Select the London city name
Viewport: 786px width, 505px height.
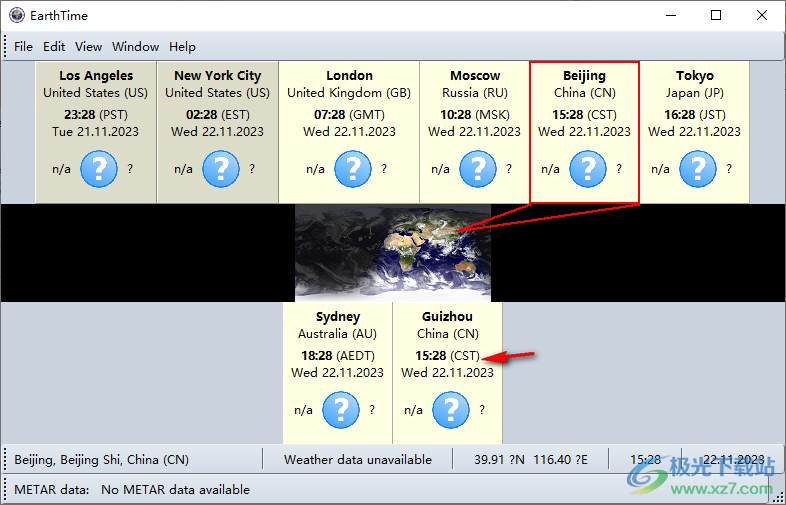[x=349, y=76]
